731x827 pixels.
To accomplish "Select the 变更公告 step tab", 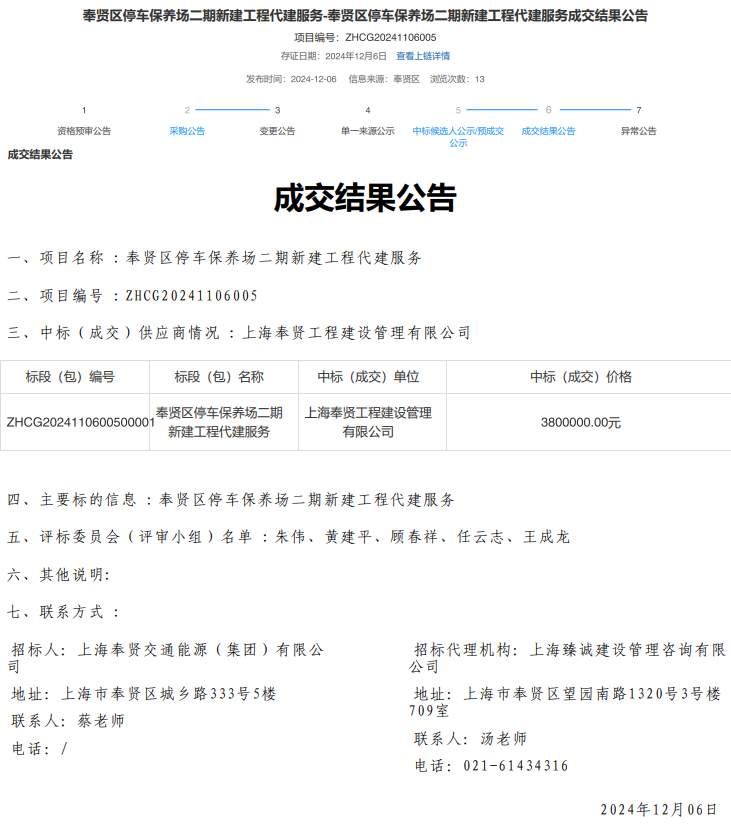I will (x=277, y=131).
